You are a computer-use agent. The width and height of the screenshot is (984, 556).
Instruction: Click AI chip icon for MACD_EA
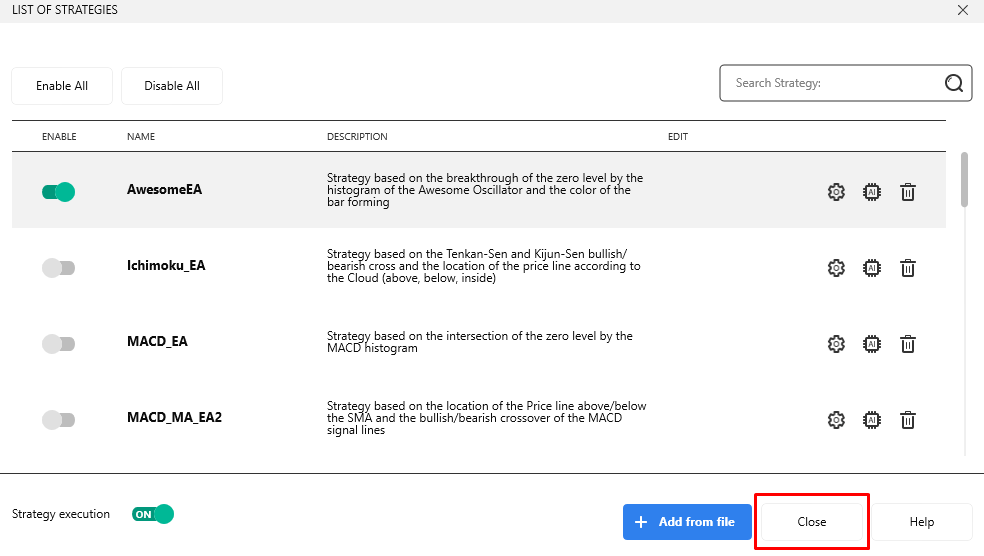coord(872,344)
